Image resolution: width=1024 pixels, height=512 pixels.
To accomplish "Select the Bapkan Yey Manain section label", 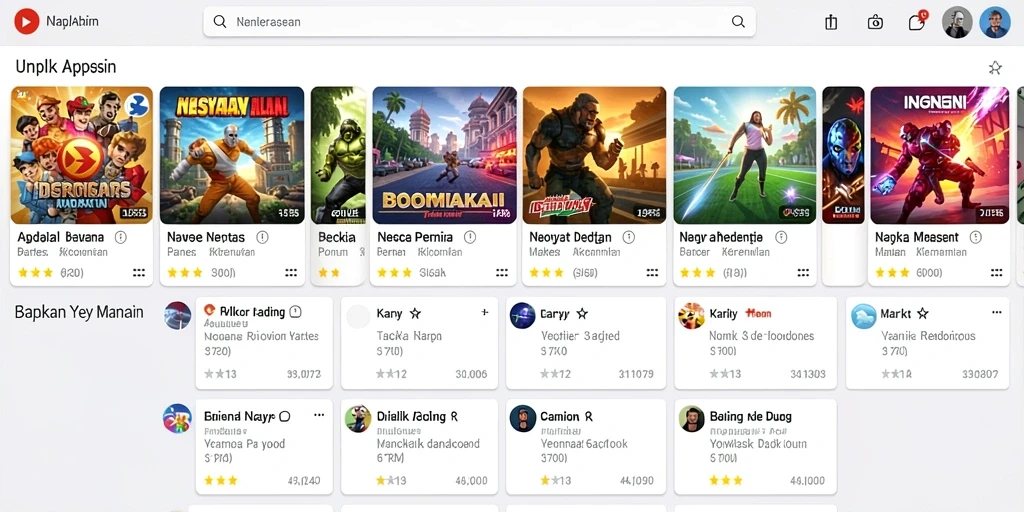I will [79, 312].
